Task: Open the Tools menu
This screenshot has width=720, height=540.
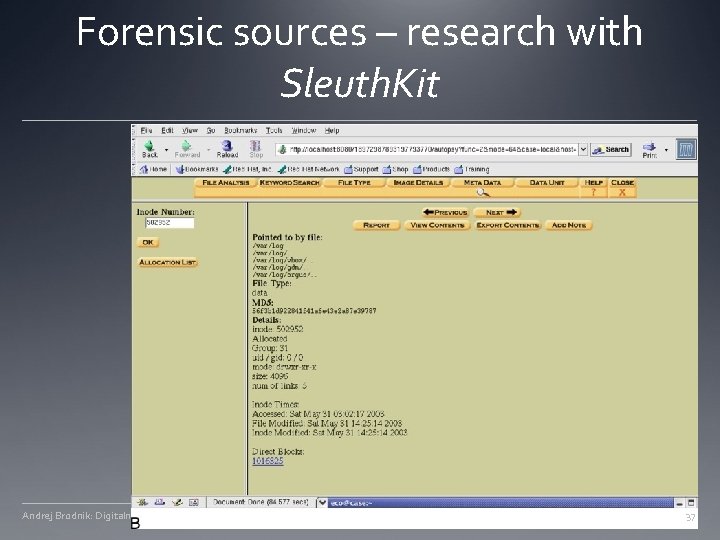Action: 274,130
